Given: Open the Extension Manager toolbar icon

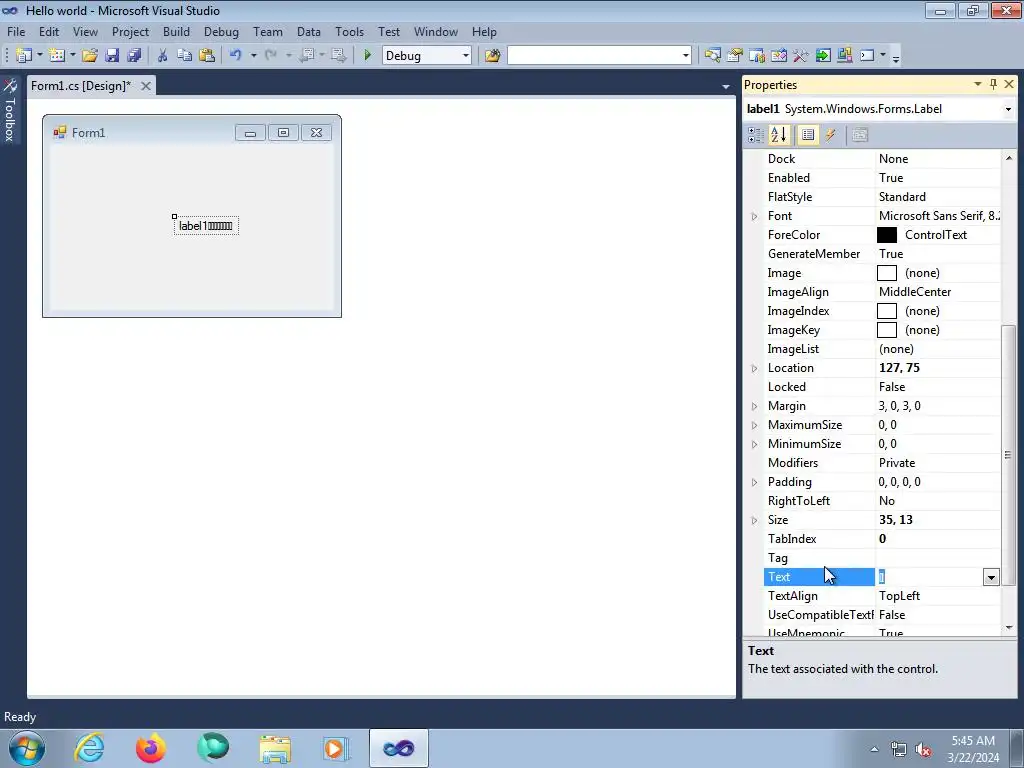Looking at the screenshot, I should (x=844, y=56).
